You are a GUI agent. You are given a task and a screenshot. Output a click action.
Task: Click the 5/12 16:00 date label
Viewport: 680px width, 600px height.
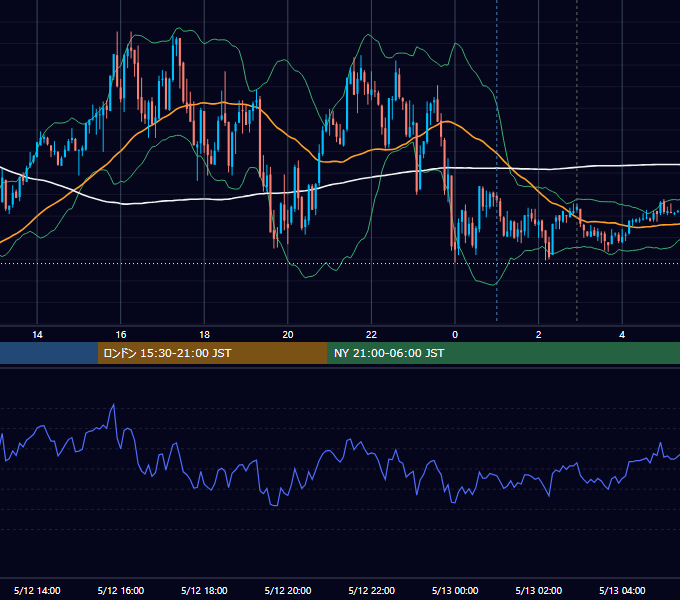(121, 590)
